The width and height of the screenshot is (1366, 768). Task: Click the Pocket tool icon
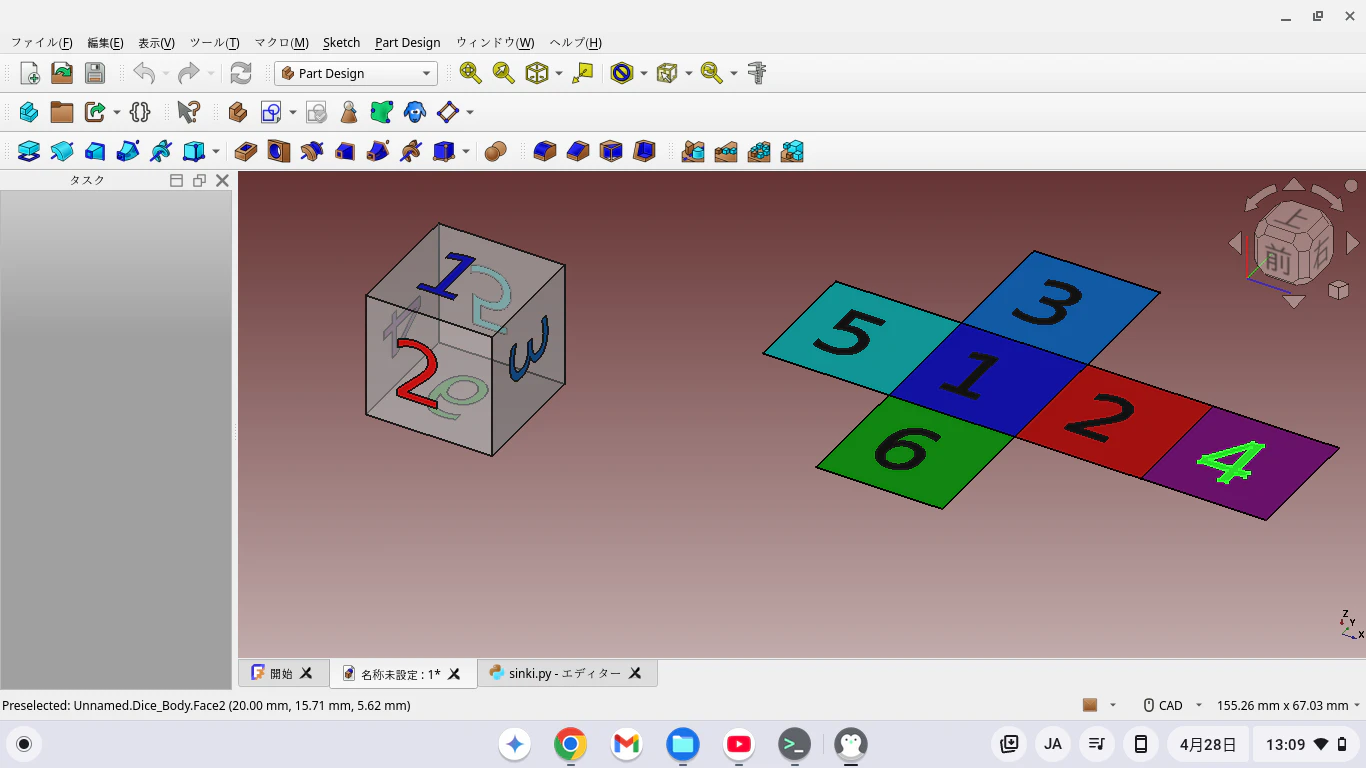tap(246, 151)
